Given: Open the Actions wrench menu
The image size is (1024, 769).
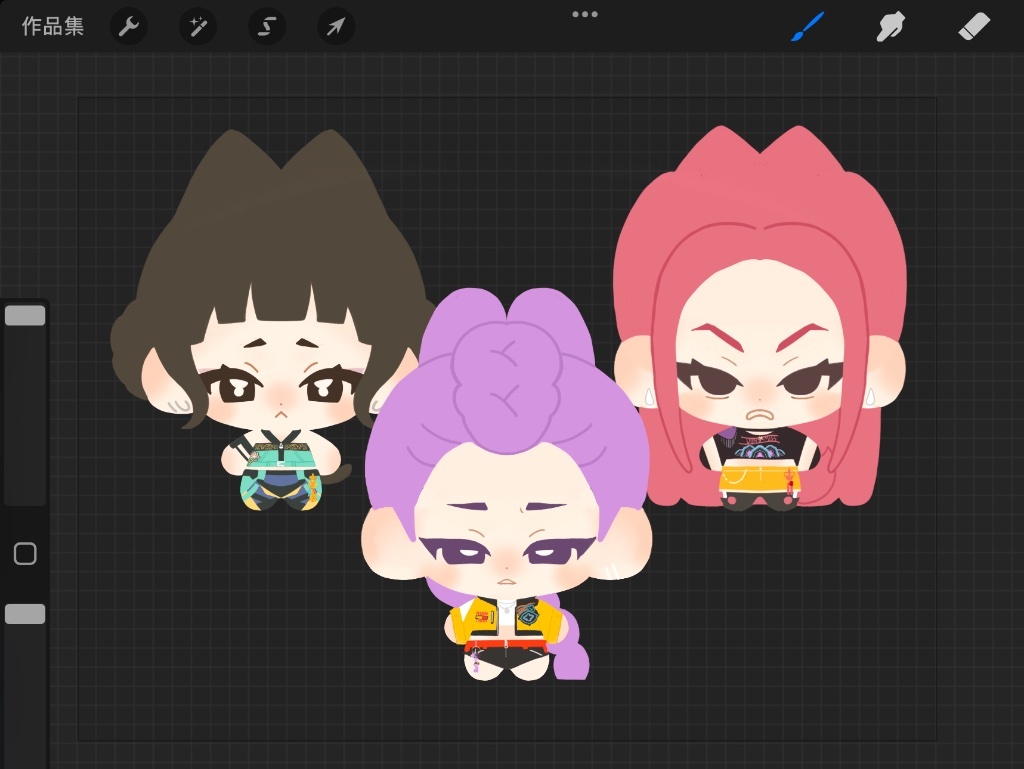Looking at the screenshot, I should tap(129, 27).
